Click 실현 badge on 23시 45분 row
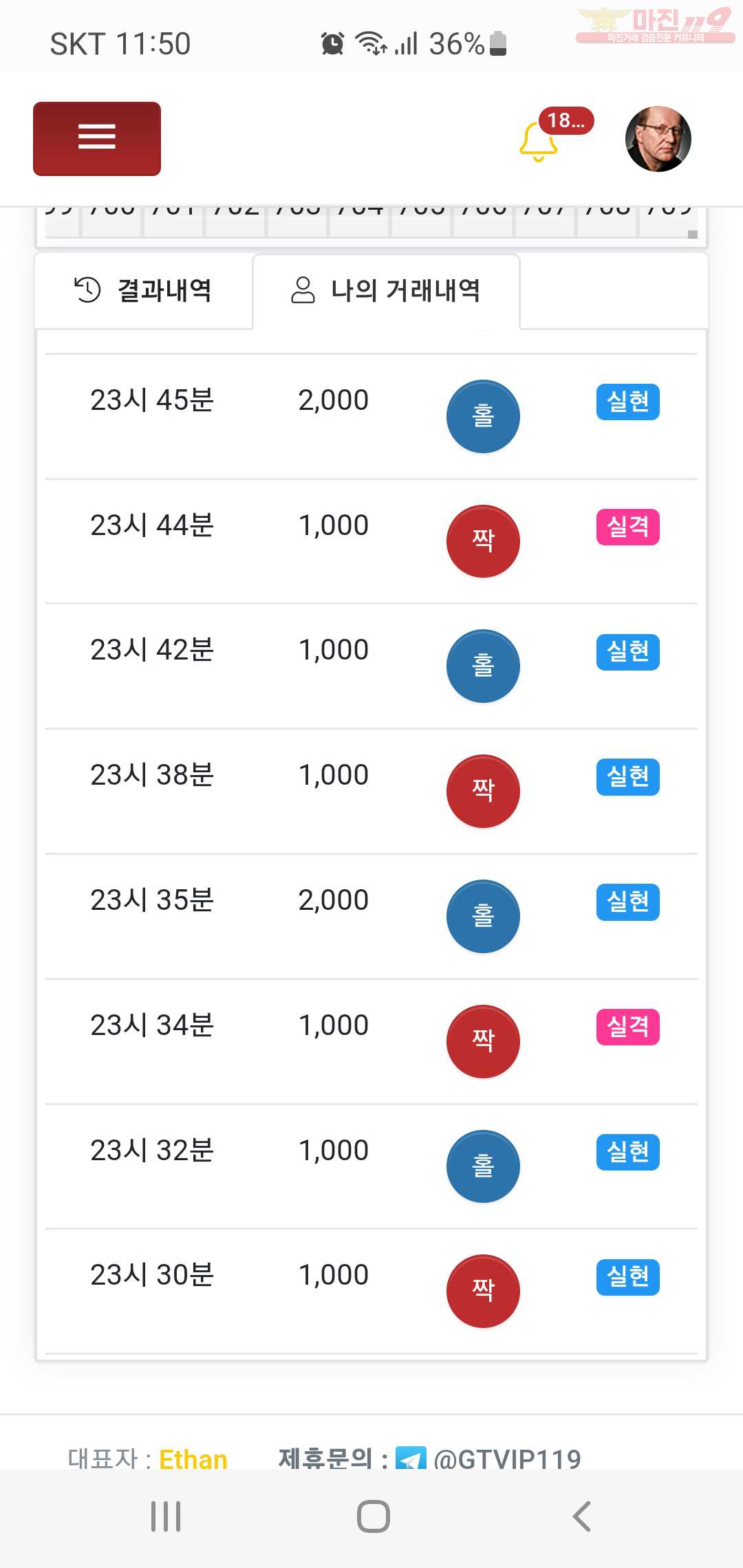This screenshot has width=743, height=1568. (x=627, y=402)
